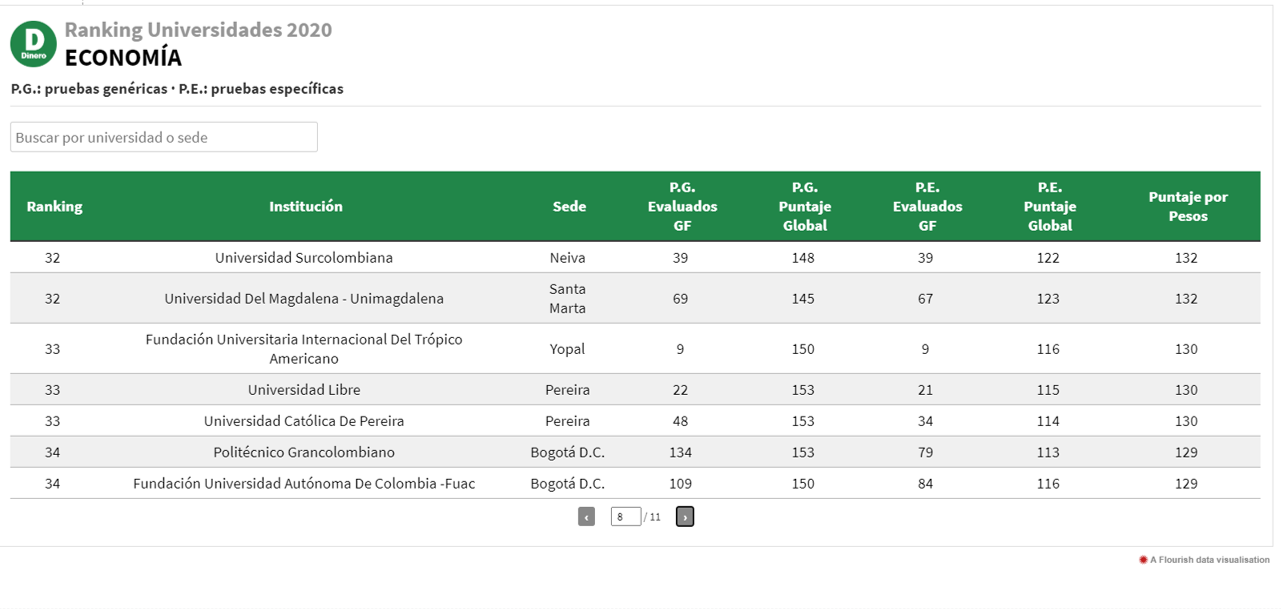The image size is (1281, 609).
Task: Click ranking 34 in Politécnico Grancolombiano row
Action: click(x=53, y=453)
